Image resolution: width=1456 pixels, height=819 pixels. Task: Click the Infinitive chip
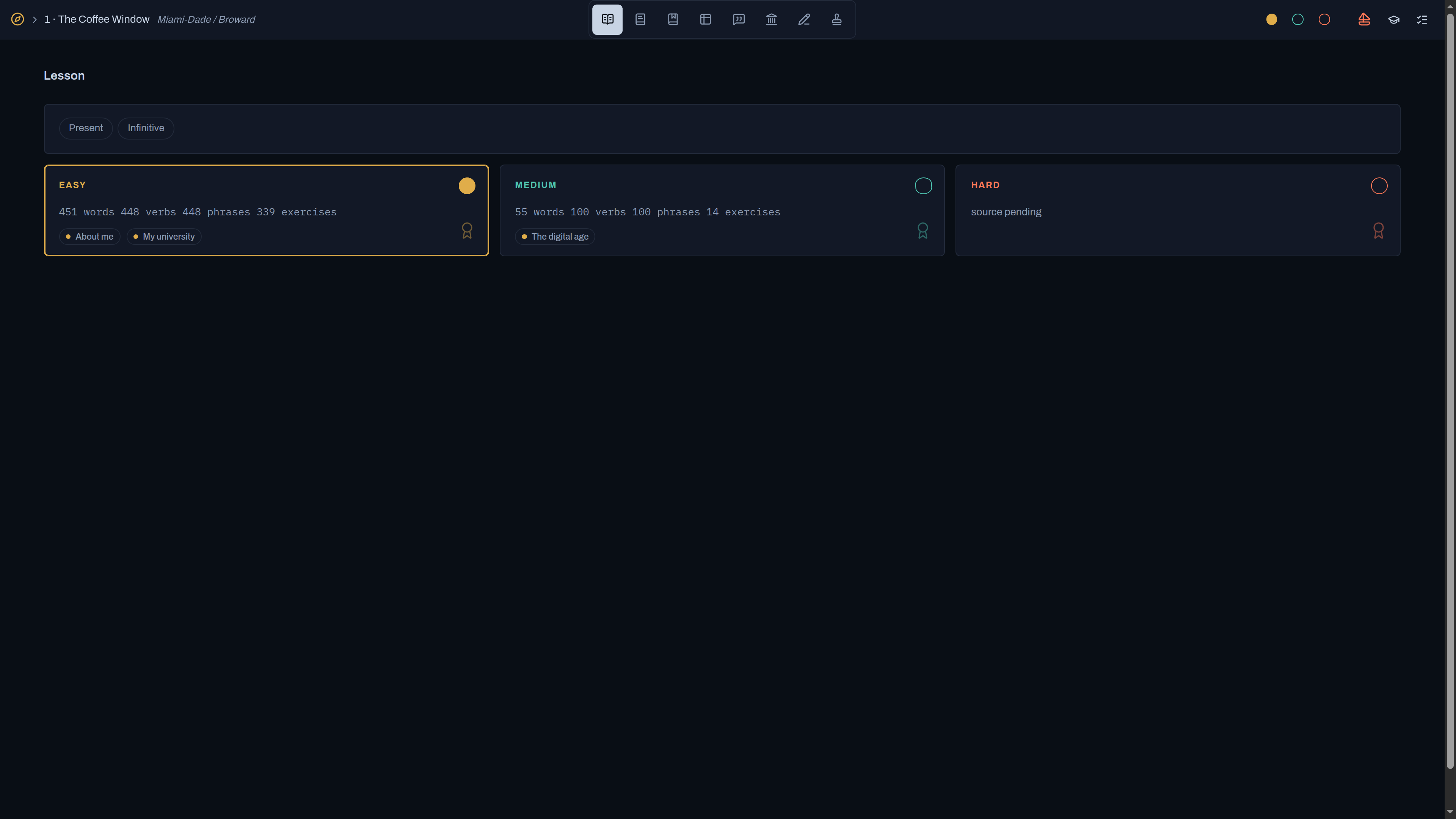146,128
